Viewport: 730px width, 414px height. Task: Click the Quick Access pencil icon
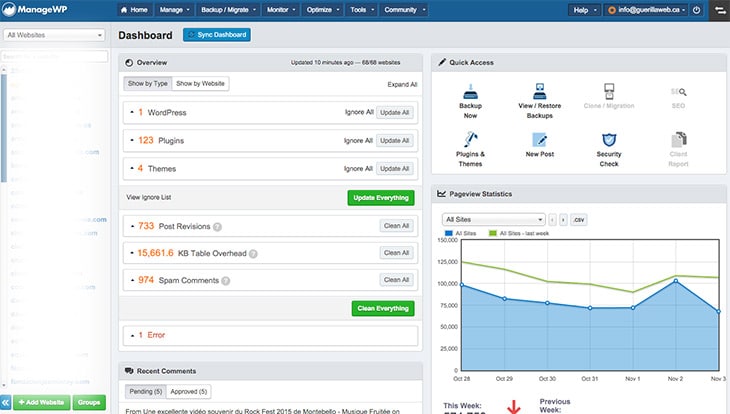(442, 62)
